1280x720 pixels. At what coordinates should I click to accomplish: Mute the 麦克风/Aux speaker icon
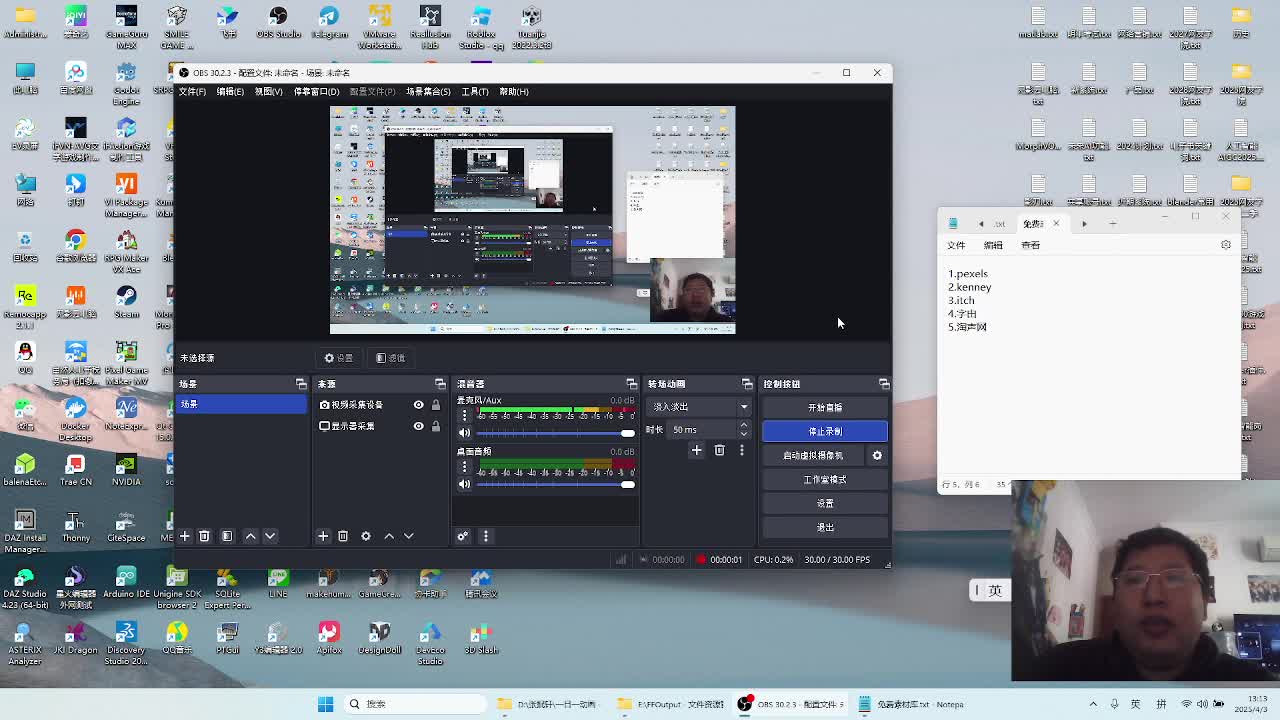click(x=464, y=433)
